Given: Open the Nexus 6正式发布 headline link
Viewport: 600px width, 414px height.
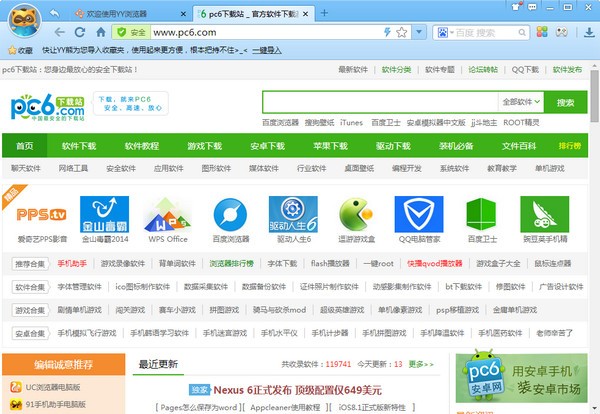Looking at the screenshot, I should pyautogui.click(x=285, y=389).
